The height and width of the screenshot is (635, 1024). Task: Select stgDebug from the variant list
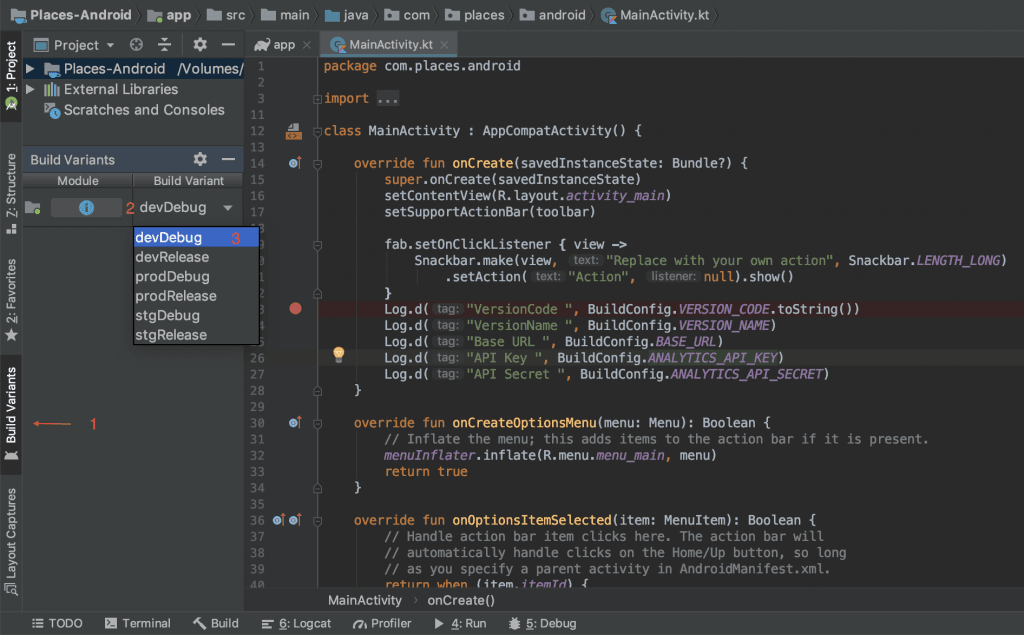[x=196, y=316]
